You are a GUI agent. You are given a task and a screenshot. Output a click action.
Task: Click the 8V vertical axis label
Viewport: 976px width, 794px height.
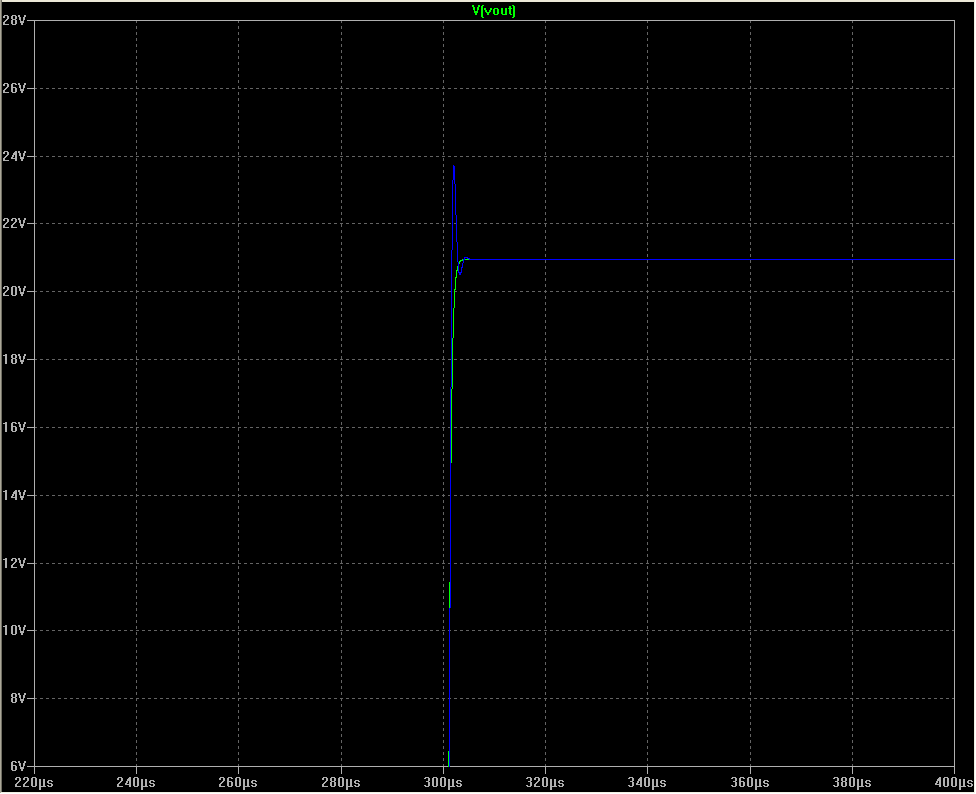pyautogui.click(x=17, y=698)
